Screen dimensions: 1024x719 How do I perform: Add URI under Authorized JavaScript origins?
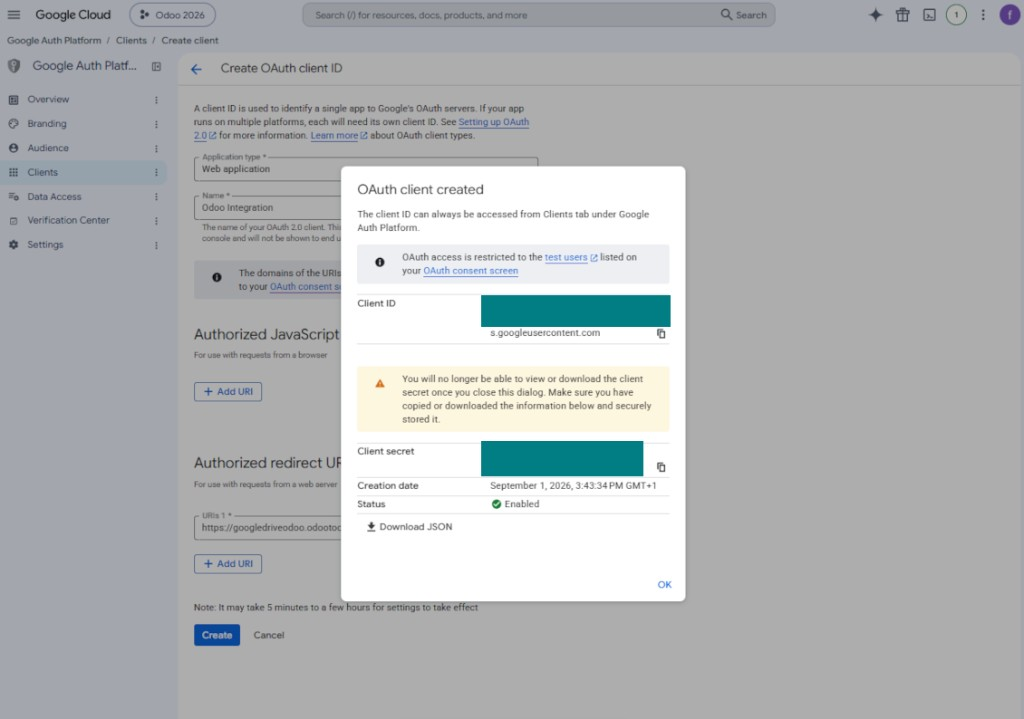point(227,392)
